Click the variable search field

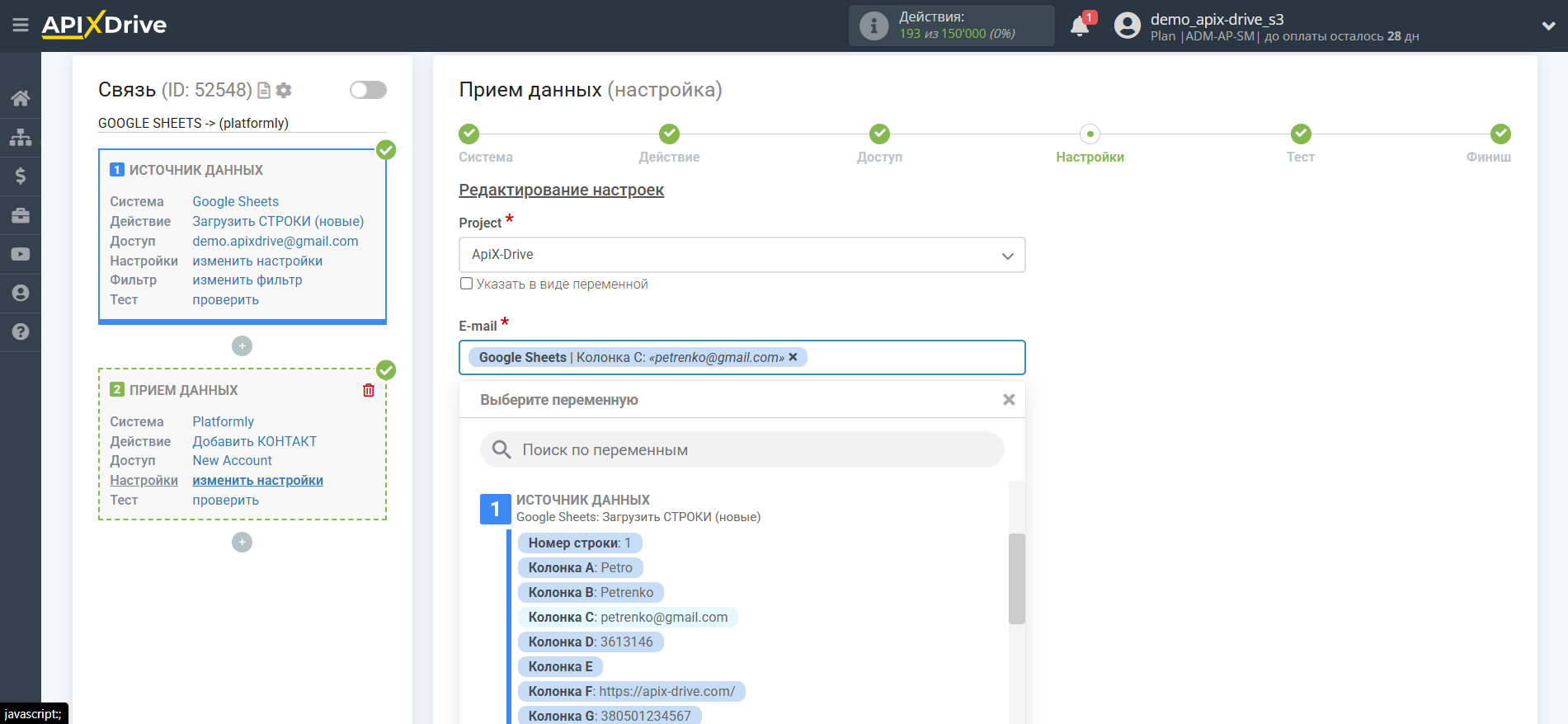pyautogui.click(x=742, y=449)
